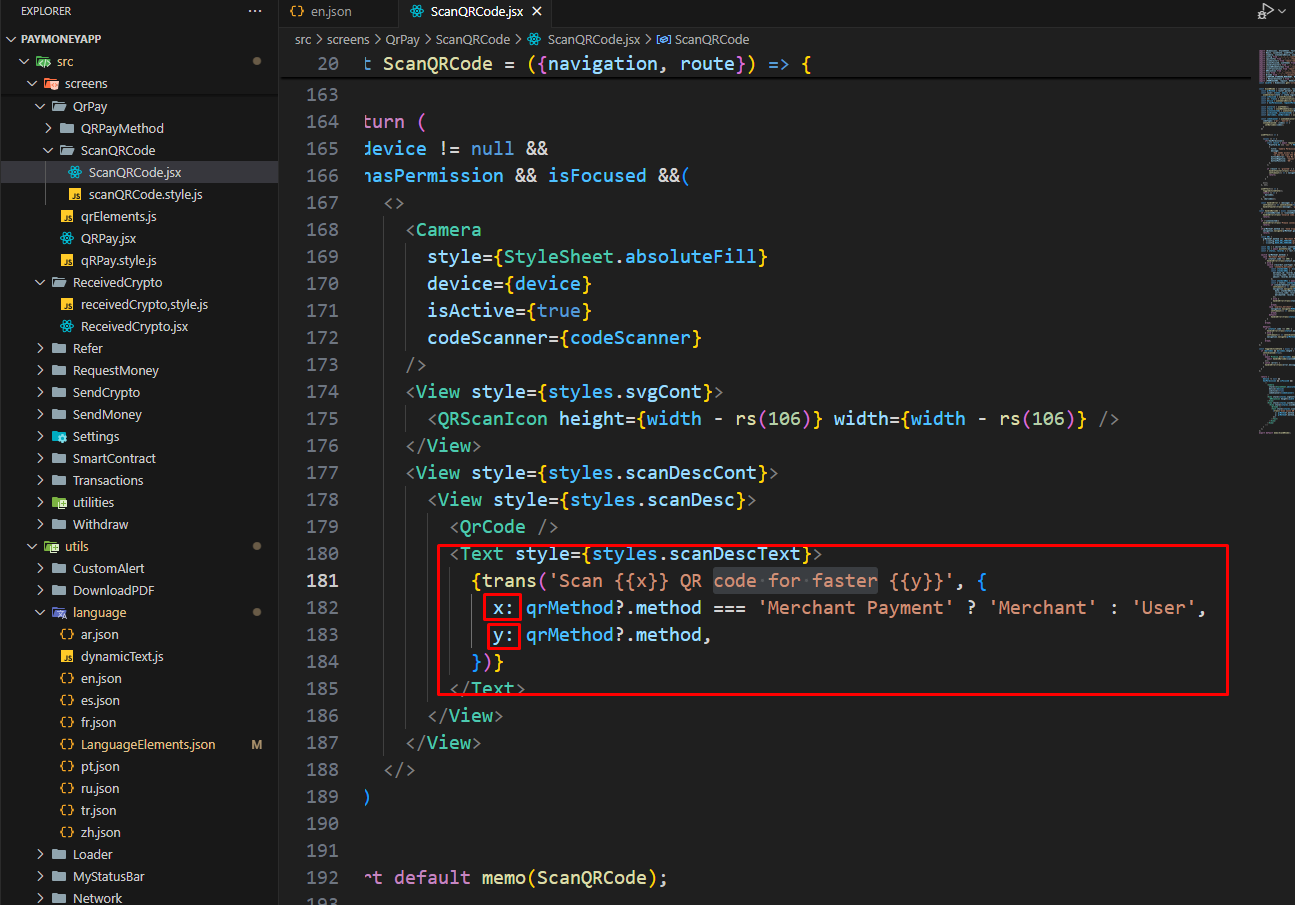Click the Run and Debug play icon
Image resolution: width=1295 pixels, height=905 pixels.
pos(1265,11)
